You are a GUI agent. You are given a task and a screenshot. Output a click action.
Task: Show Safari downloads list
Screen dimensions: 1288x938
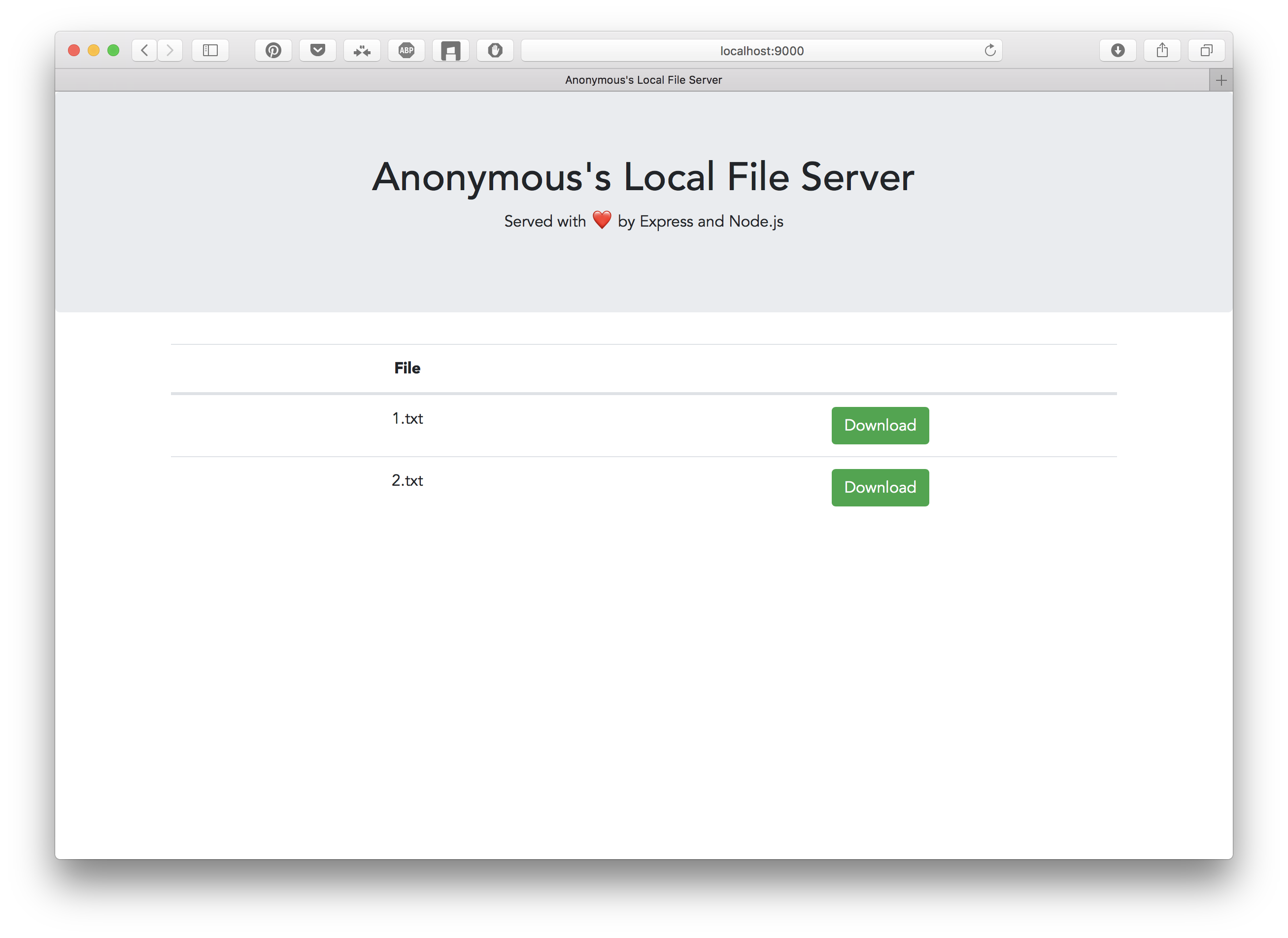[1118, 51]
